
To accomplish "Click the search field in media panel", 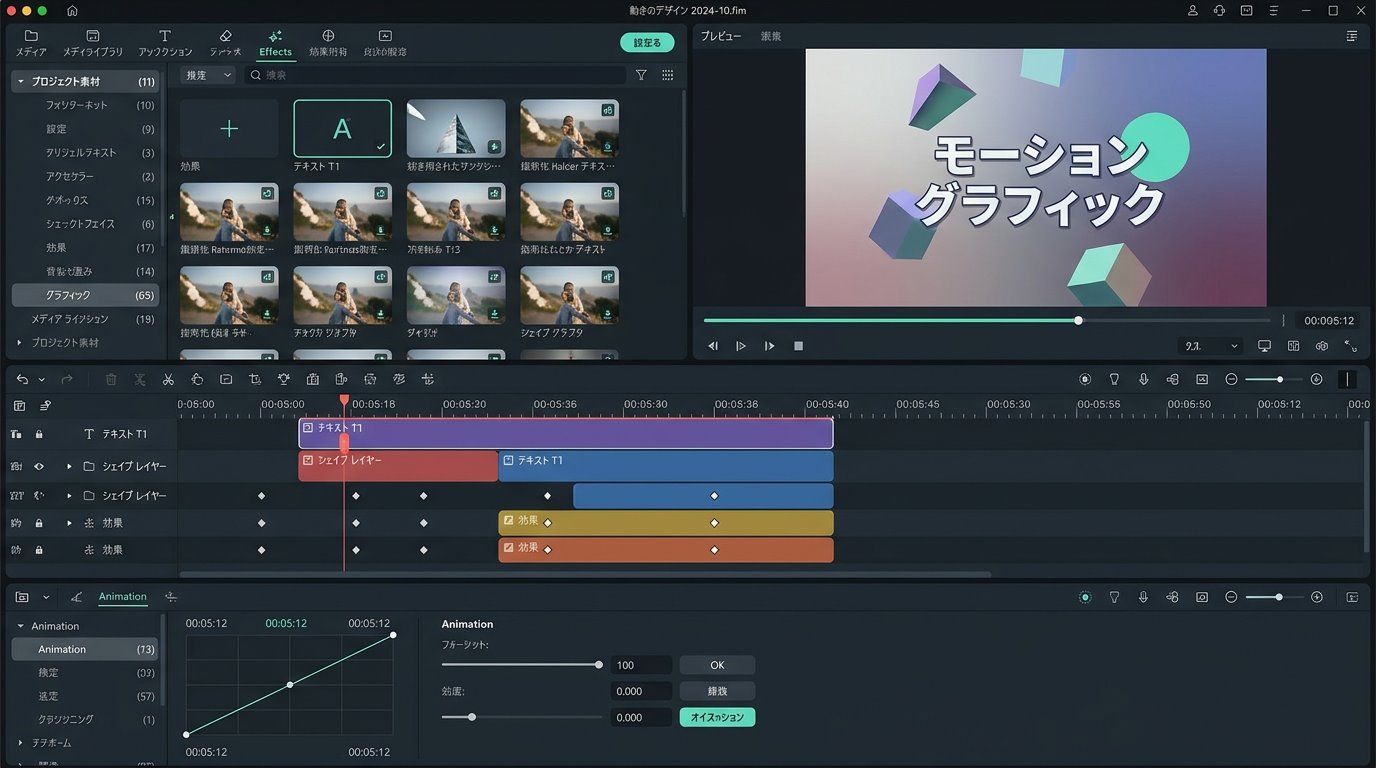I will click(435, 75).
